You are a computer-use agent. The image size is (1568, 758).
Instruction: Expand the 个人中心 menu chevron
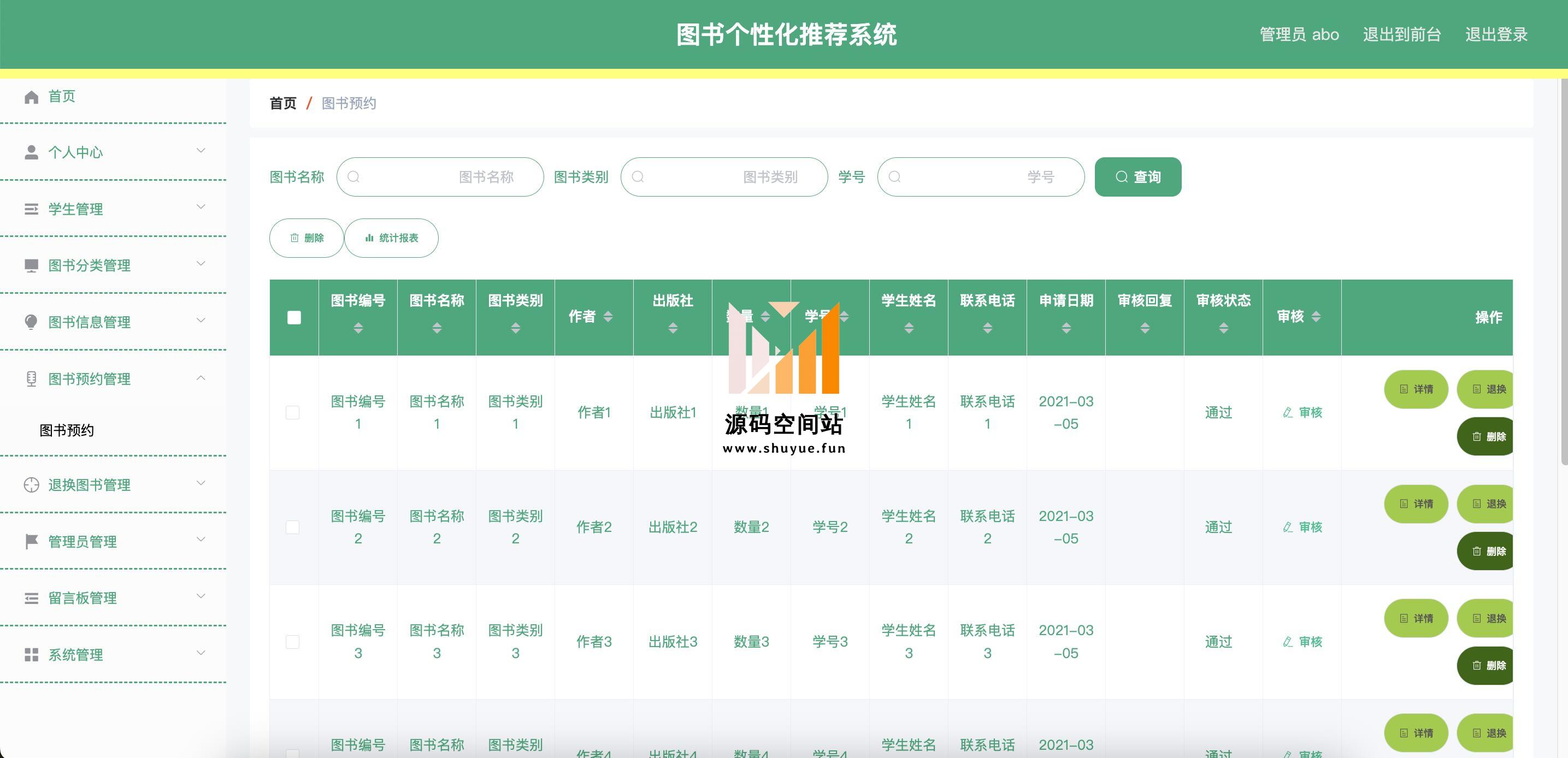[x=201, y=150]
